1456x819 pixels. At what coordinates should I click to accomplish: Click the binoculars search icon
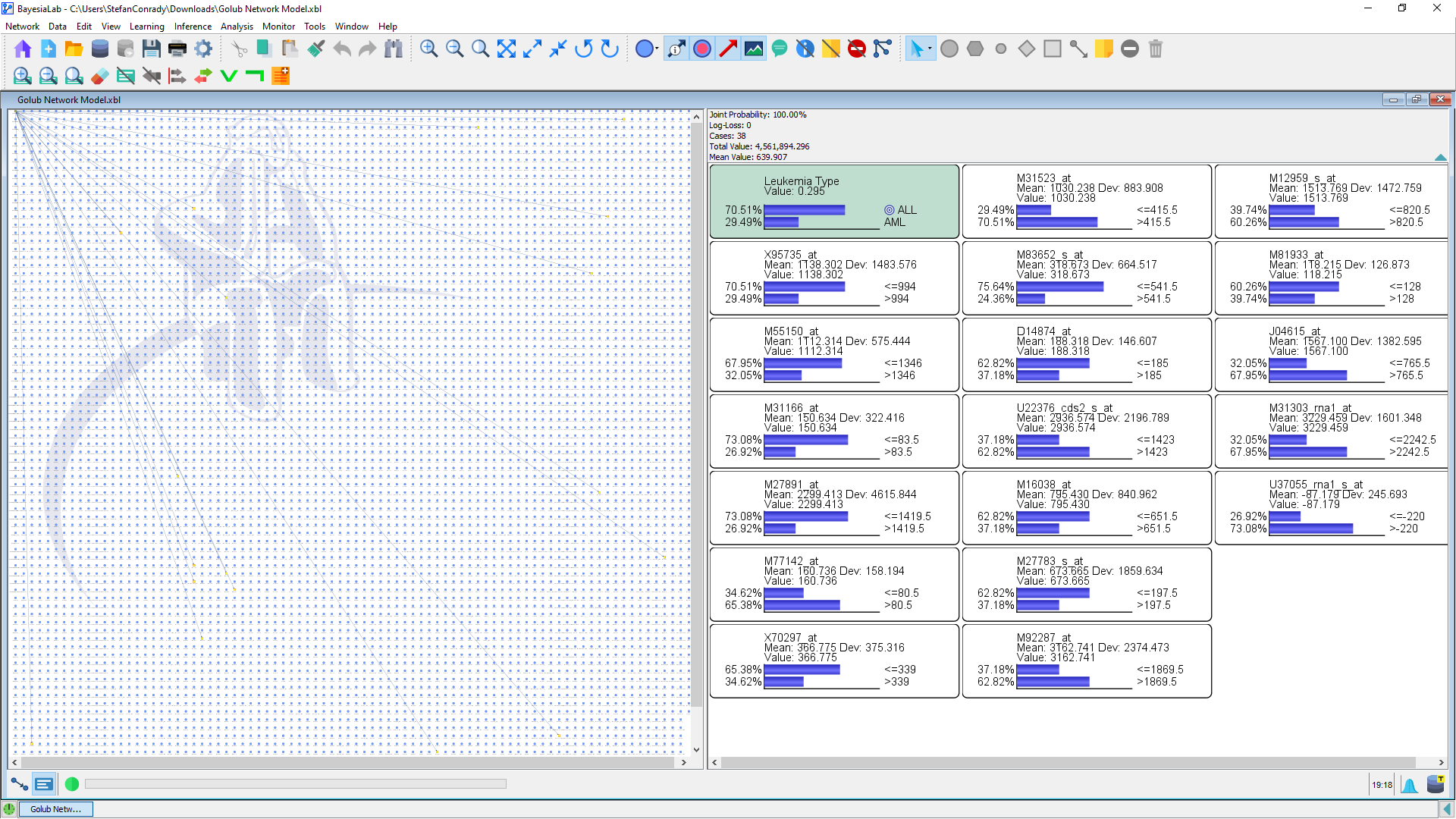(x=393, y=49)
